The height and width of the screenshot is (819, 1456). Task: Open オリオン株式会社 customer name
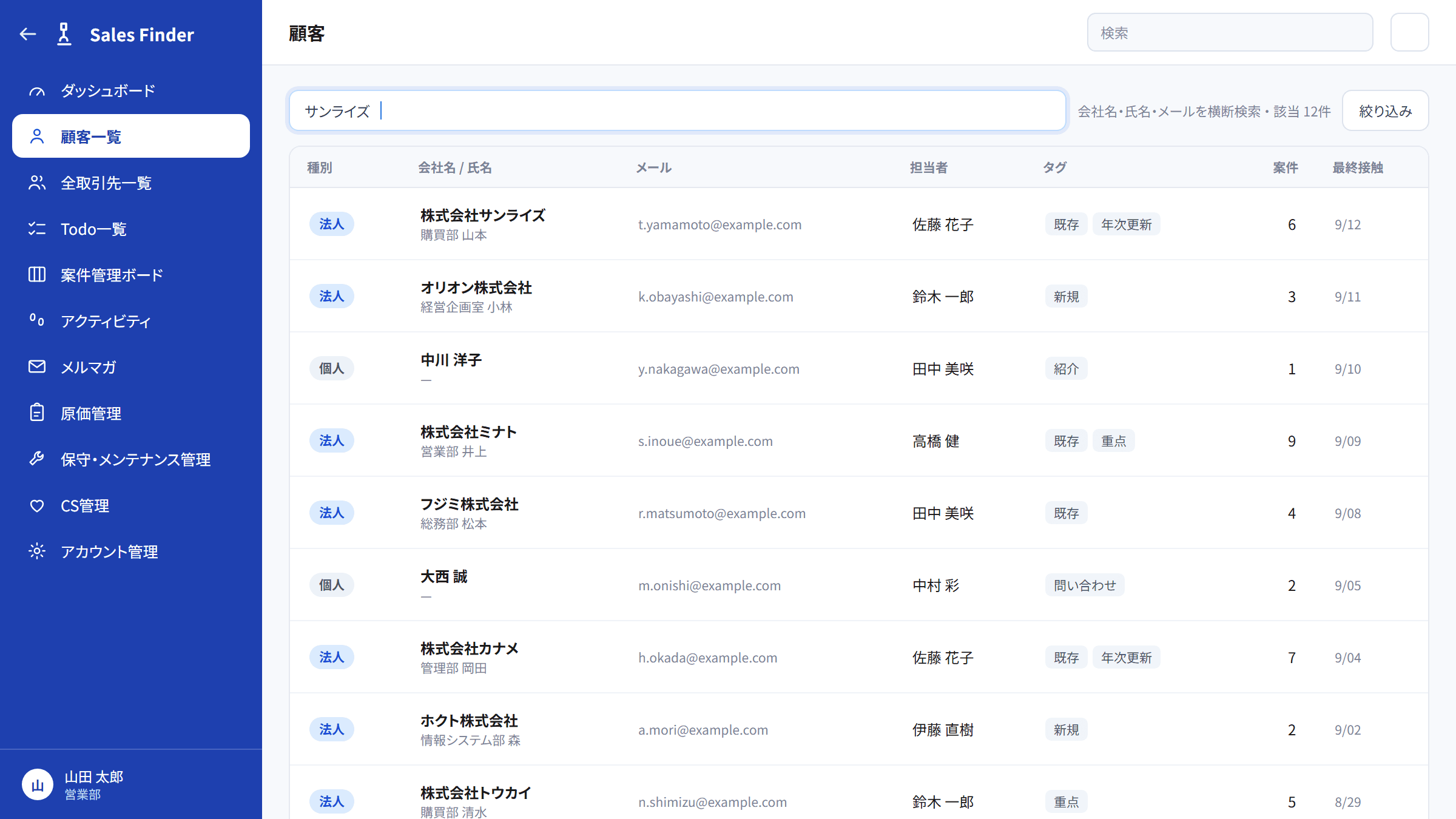pyautogui.click(x=476, y=288)
